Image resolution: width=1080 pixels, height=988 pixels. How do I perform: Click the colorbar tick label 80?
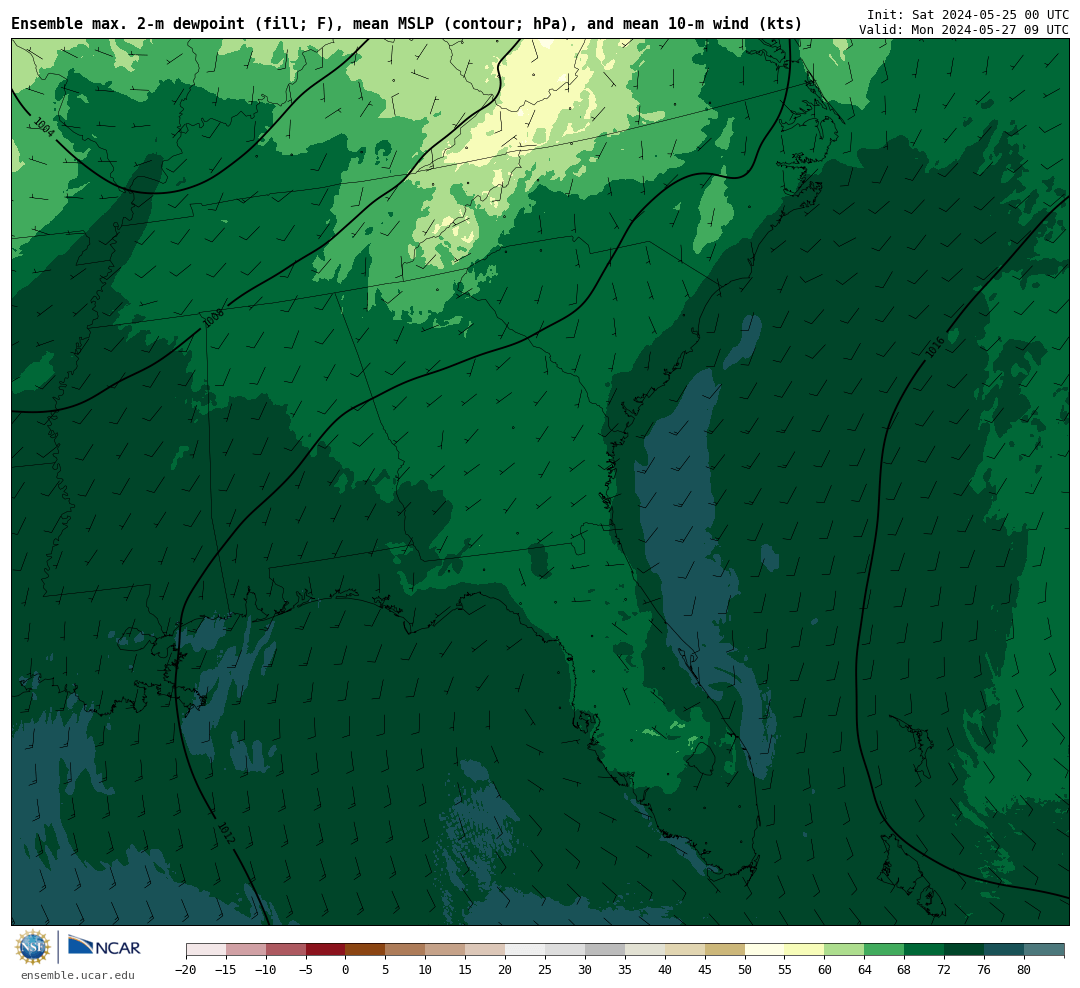(1024, 970)
